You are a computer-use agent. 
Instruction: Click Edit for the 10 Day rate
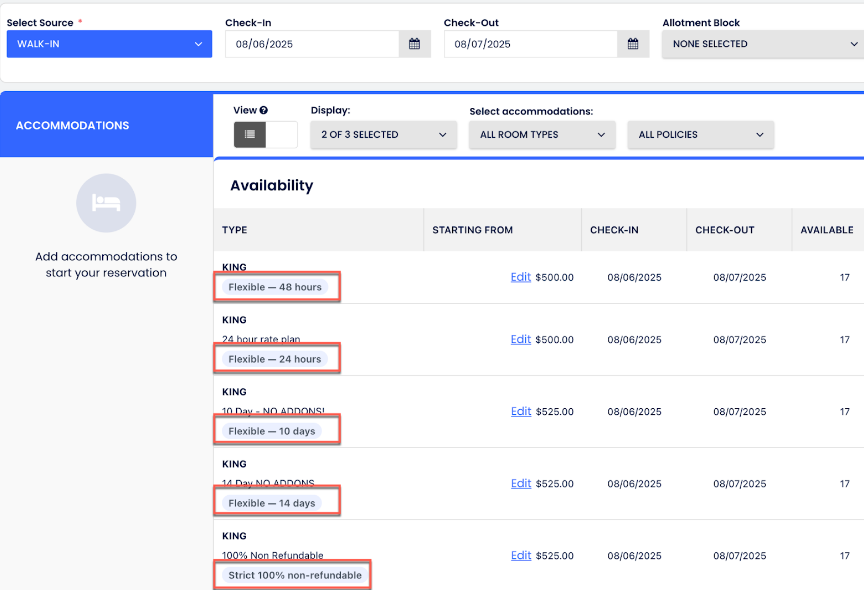click(x=520, y=411)
